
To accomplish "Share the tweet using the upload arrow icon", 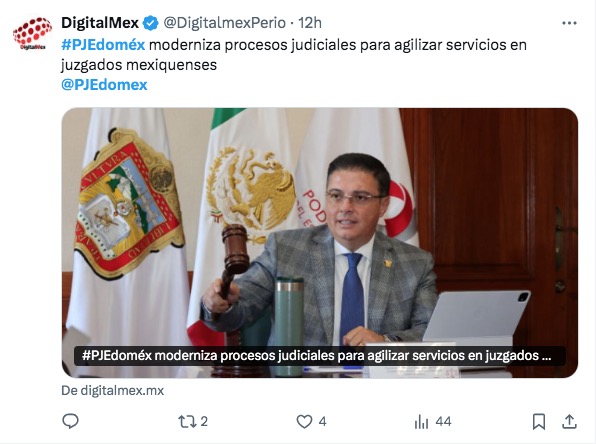I will coord(569,421).
